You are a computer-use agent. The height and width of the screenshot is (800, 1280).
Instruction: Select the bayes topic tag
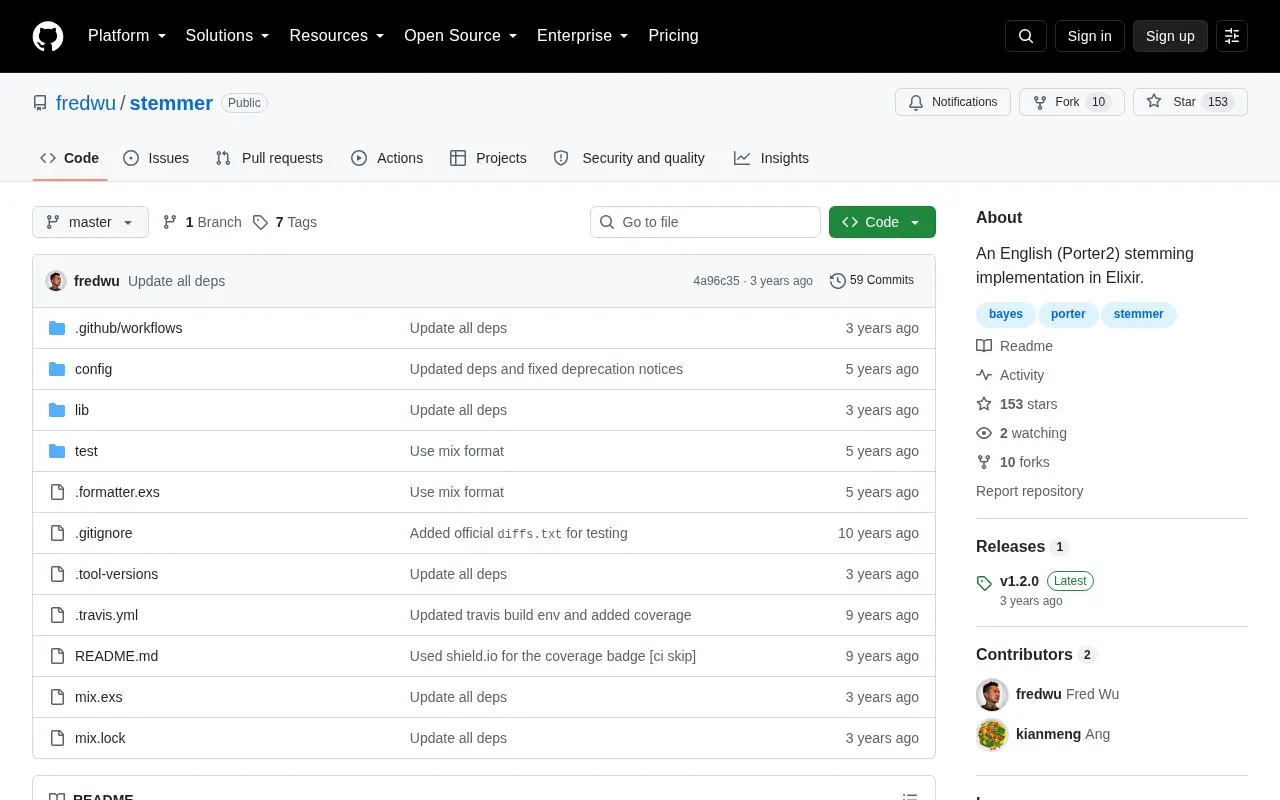pyautogui.click(x=1005, y=314)
